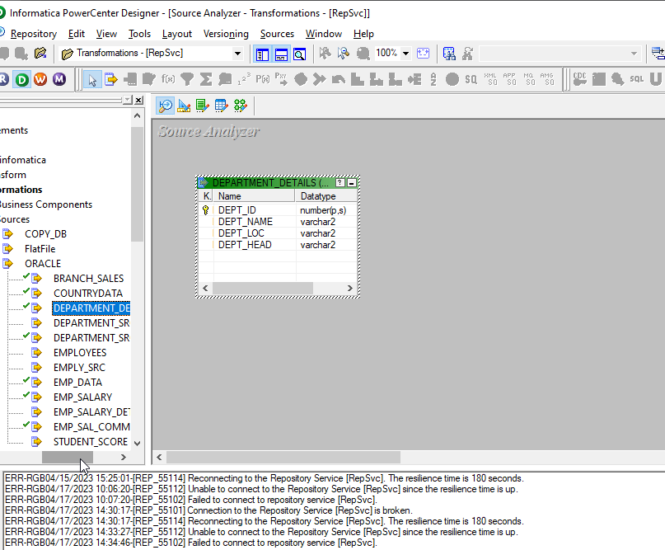Switch to the Target Designer tool
This screenshot has height=550, width=665.
click(x=184, y=105)
